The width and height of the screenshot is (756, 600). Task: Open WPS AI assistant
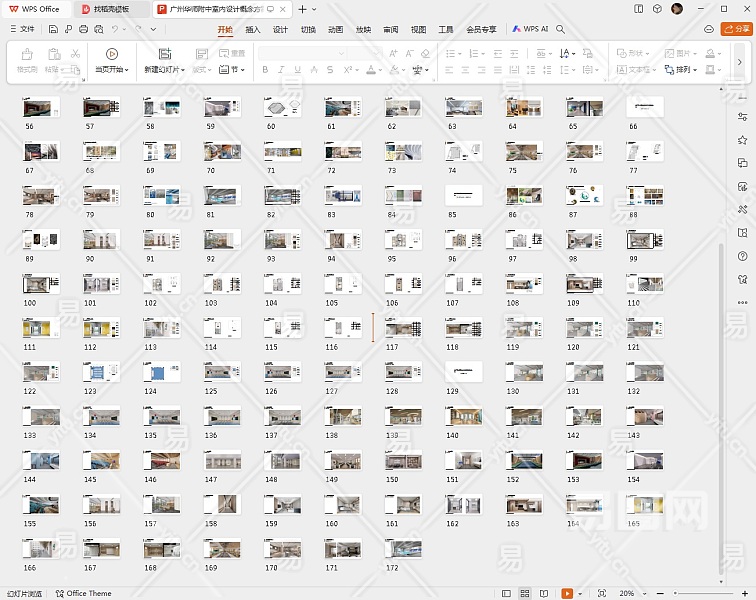click(530, 29)
